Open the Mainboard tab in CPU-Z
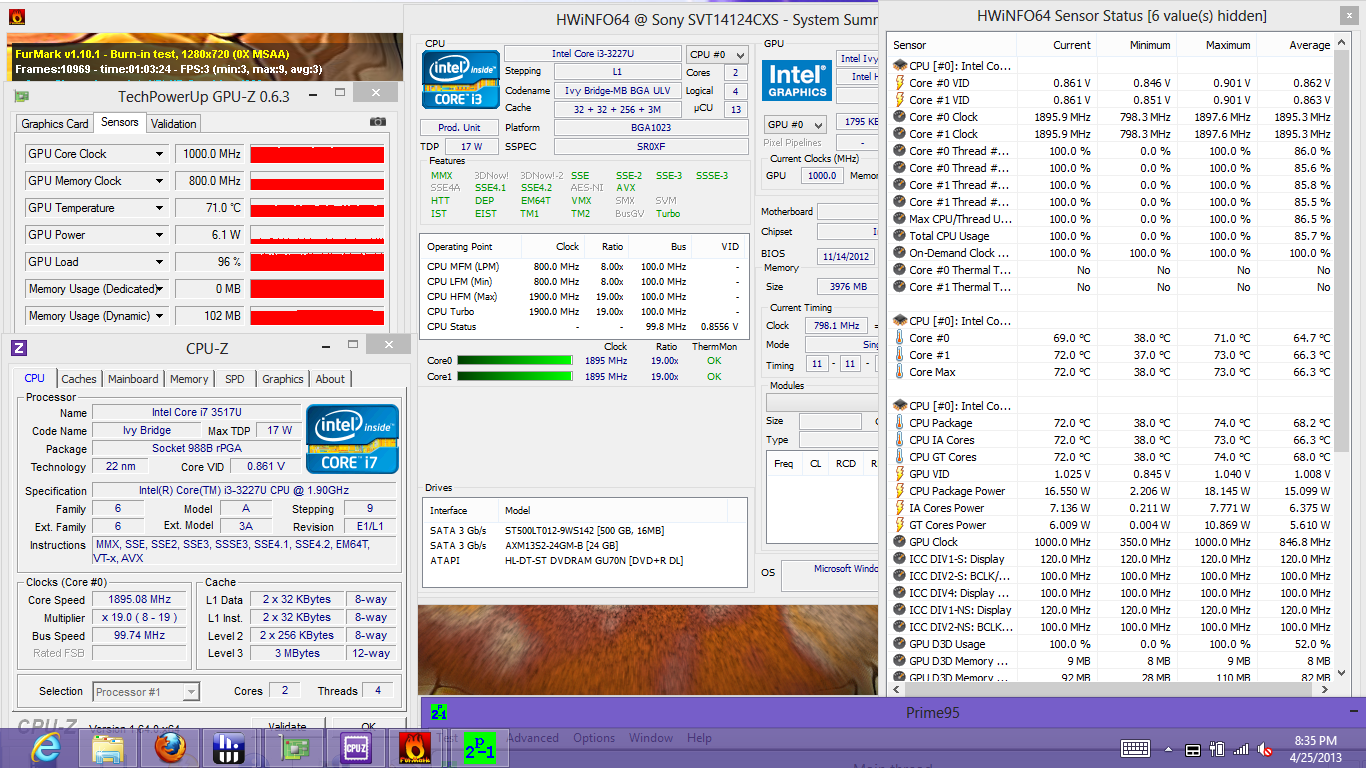The width and height of the screenshot is (1366, 768). [133, 379]
